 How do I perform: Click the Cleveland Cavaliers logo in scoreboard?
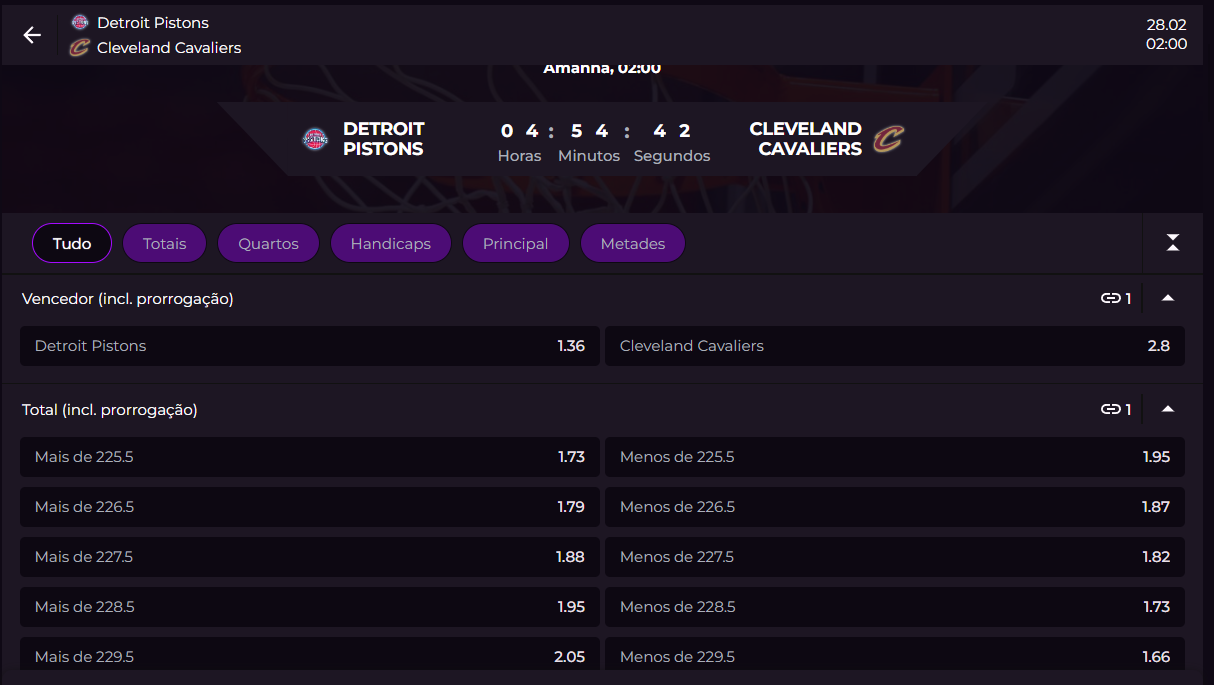pos(887,139)
